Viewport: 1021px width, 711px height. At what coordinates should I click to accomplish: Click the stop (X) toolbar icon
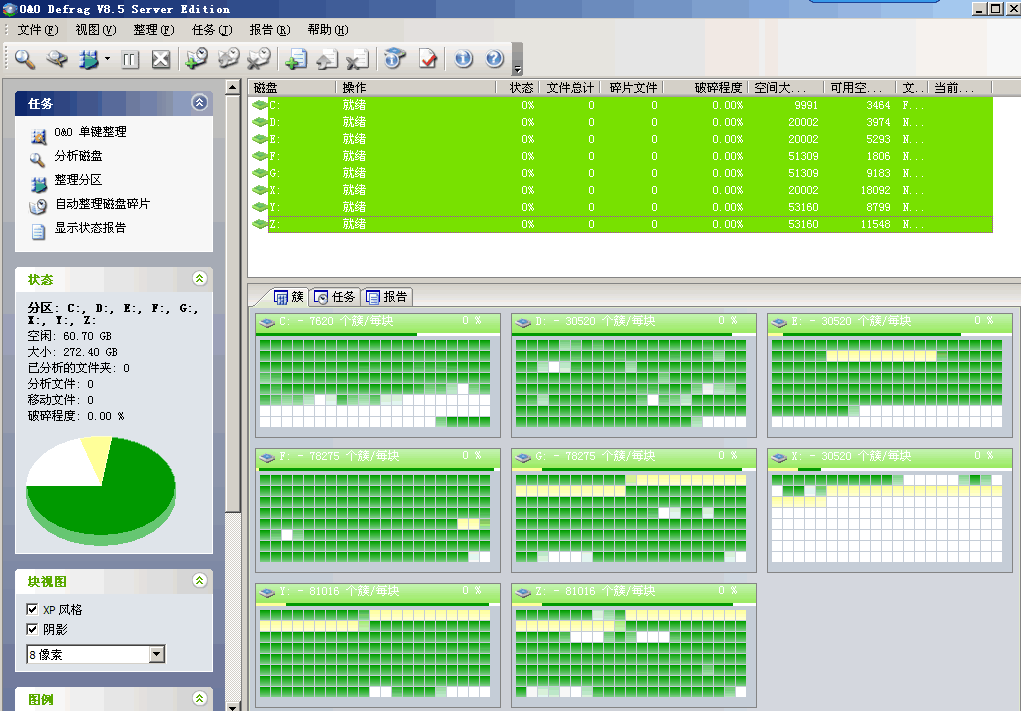click(161, 60)
